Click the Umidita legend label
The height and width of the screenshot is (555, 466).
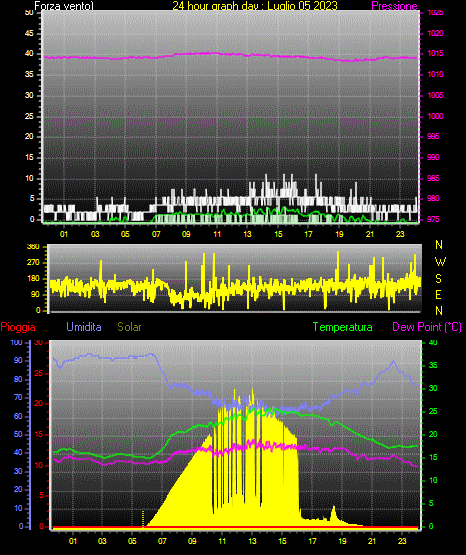tap(84, 327)
